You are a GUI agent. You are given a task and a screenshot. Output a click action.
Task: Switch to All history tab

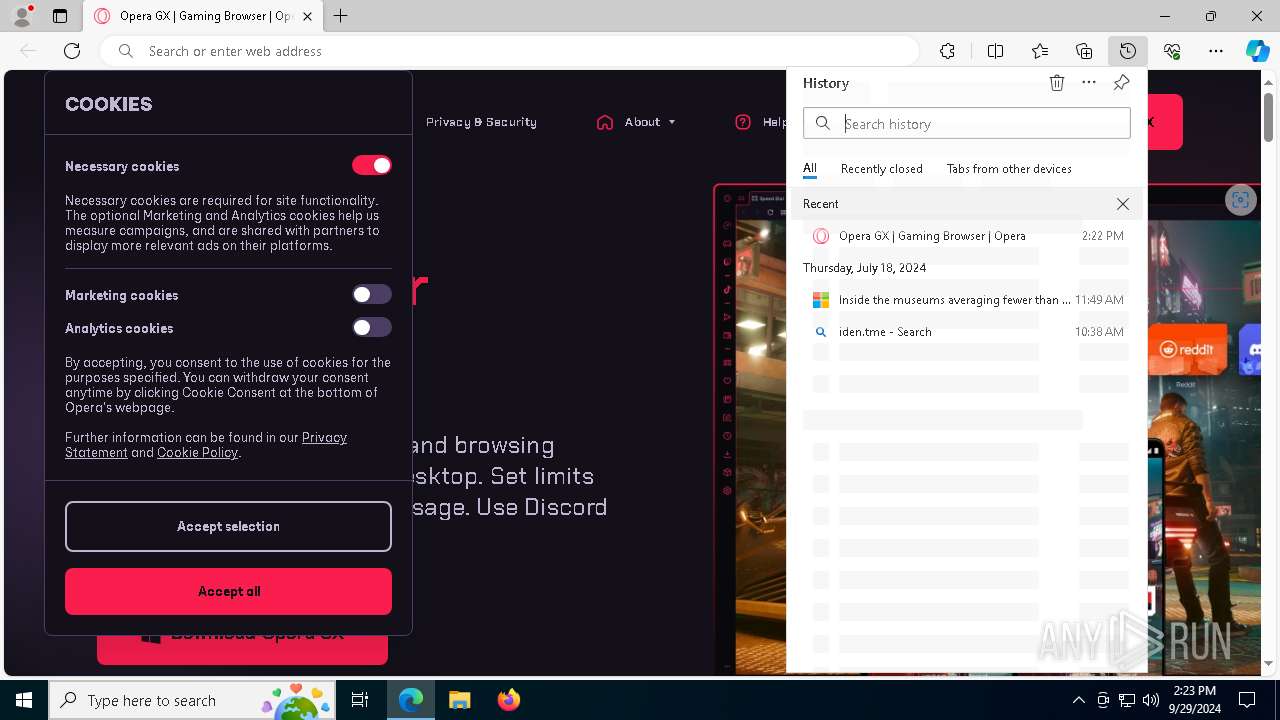[809, 169]
